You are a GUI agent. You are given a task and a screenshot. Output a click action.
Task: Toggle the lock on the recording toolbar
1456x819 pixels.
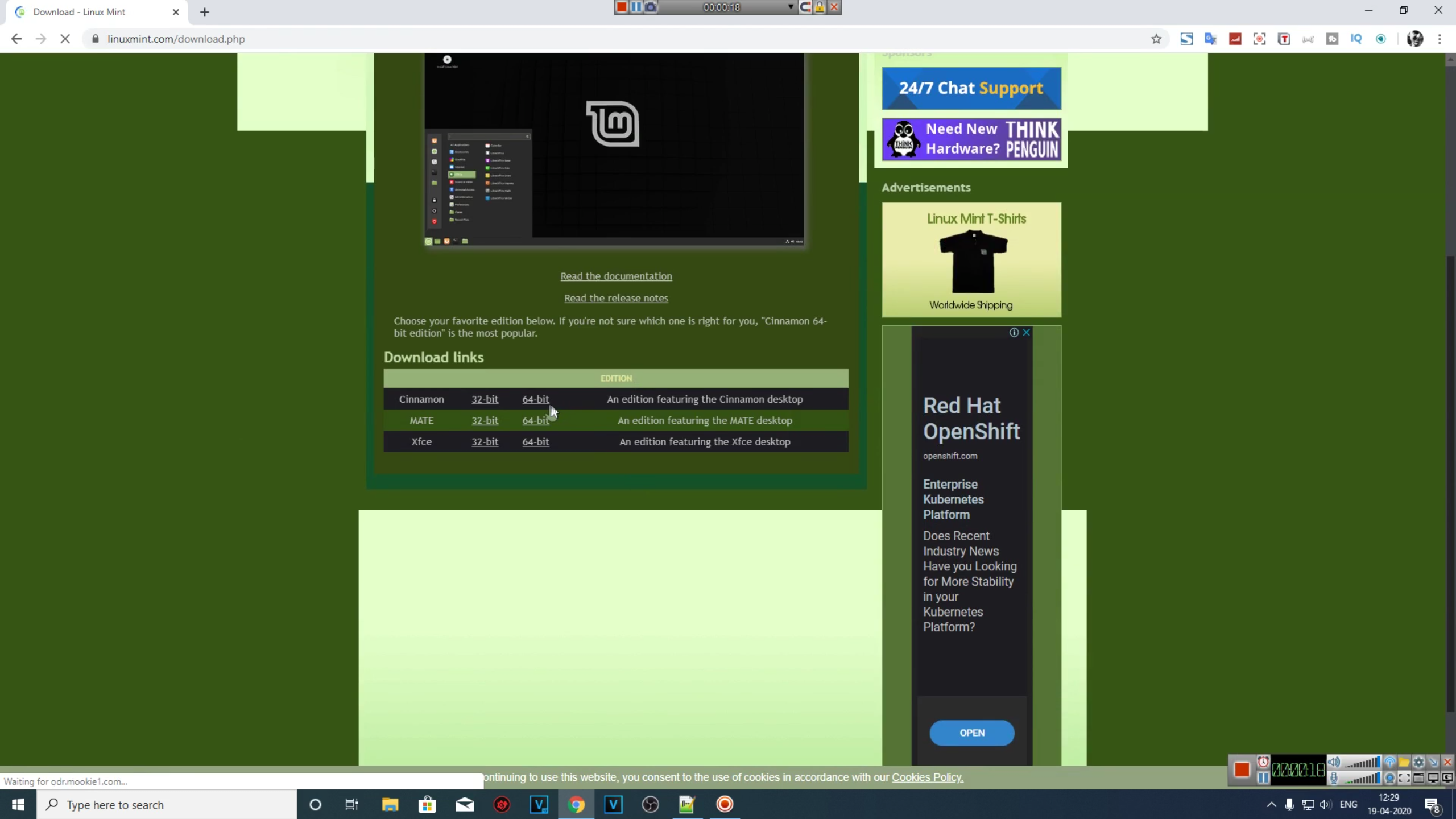tap(819, 7)
